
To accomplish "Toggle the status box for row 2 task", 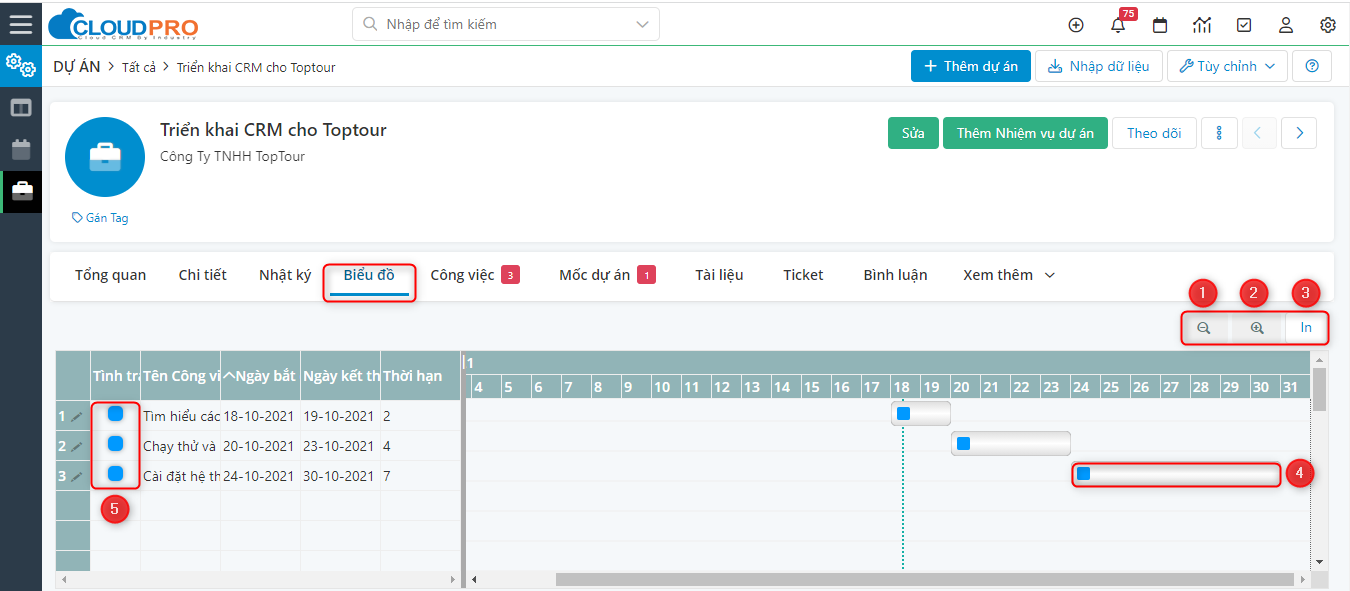I will point(115,444).
